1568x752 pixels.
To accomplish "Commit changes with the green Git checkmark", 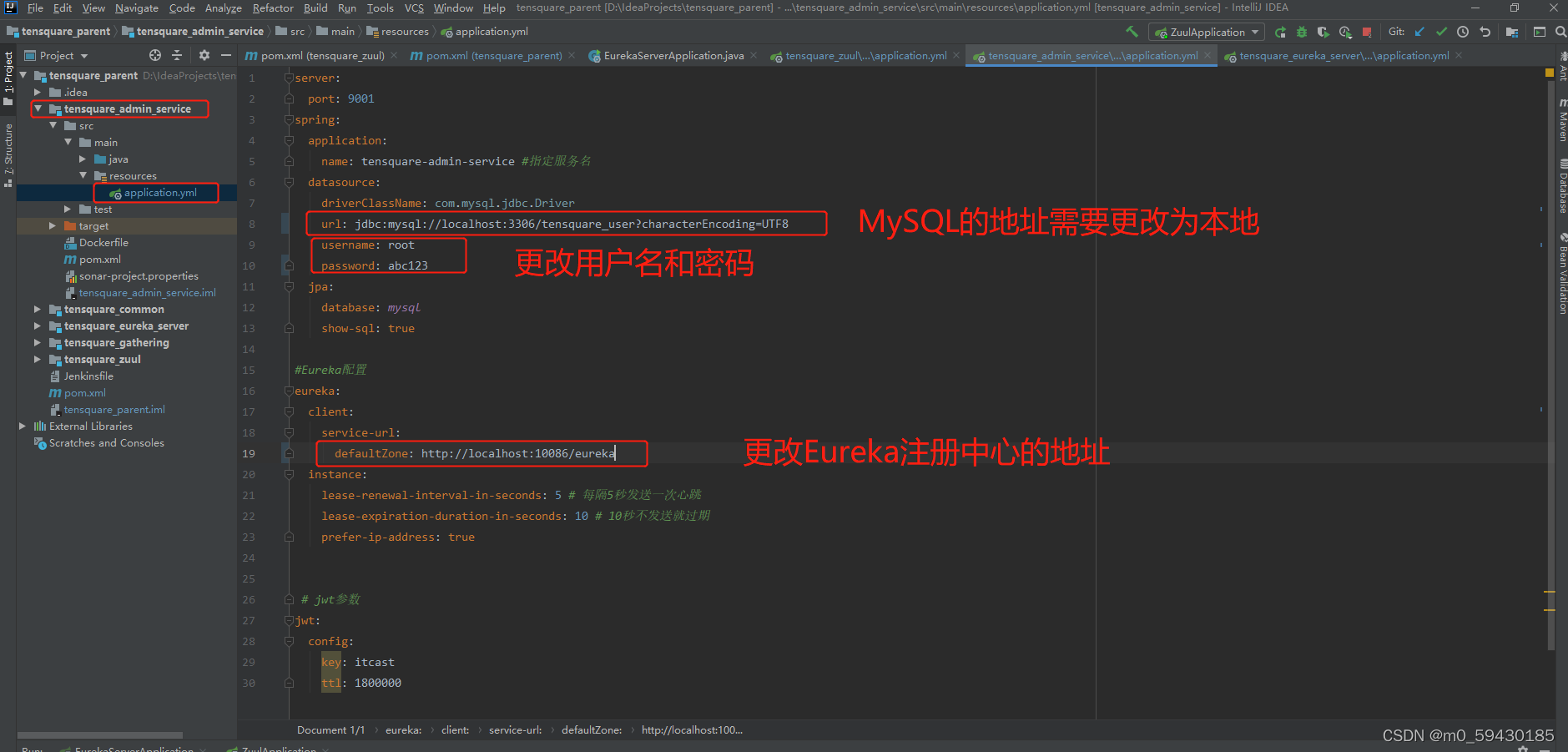I will [1441, 32].
